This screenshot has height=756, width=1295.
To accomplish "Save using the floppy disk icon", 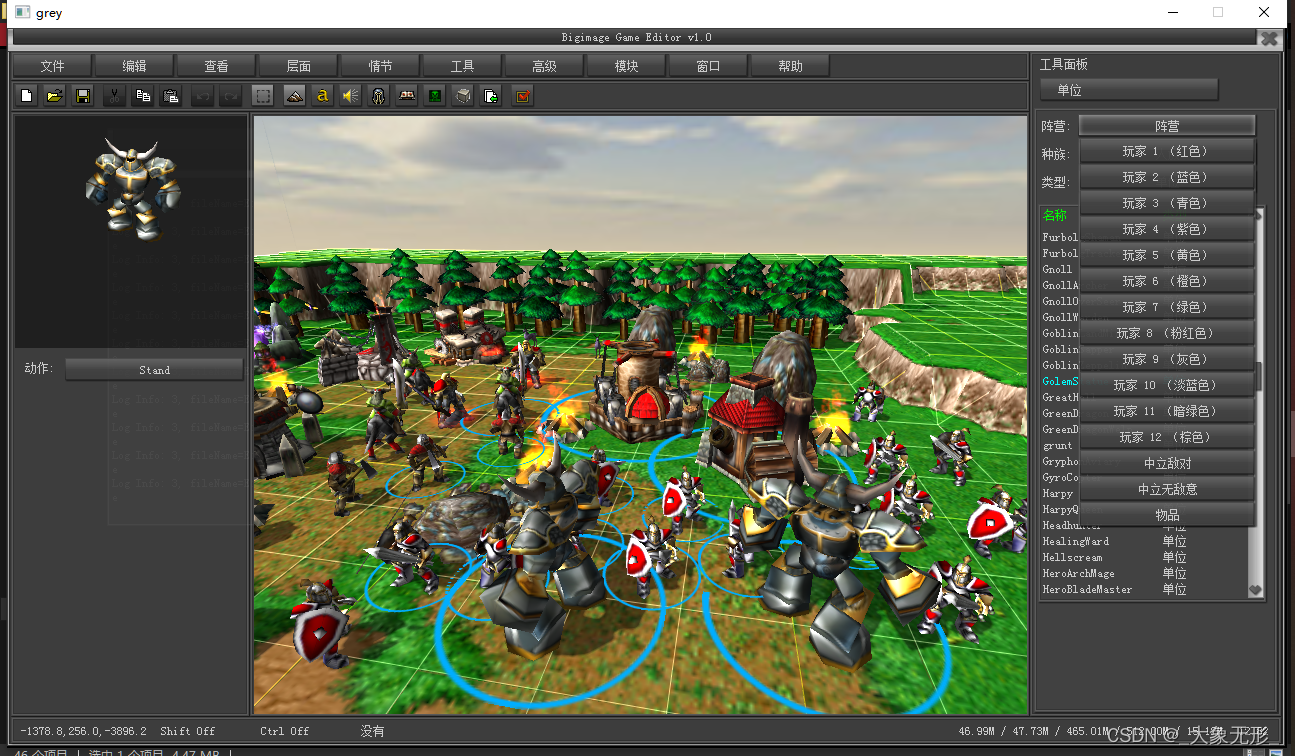I will [x=83, y=96].
